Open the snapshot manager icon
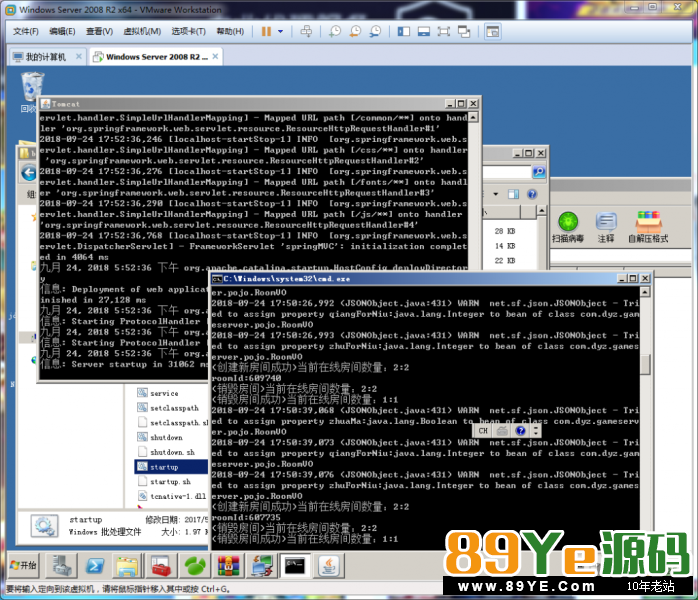 (375, 32)
